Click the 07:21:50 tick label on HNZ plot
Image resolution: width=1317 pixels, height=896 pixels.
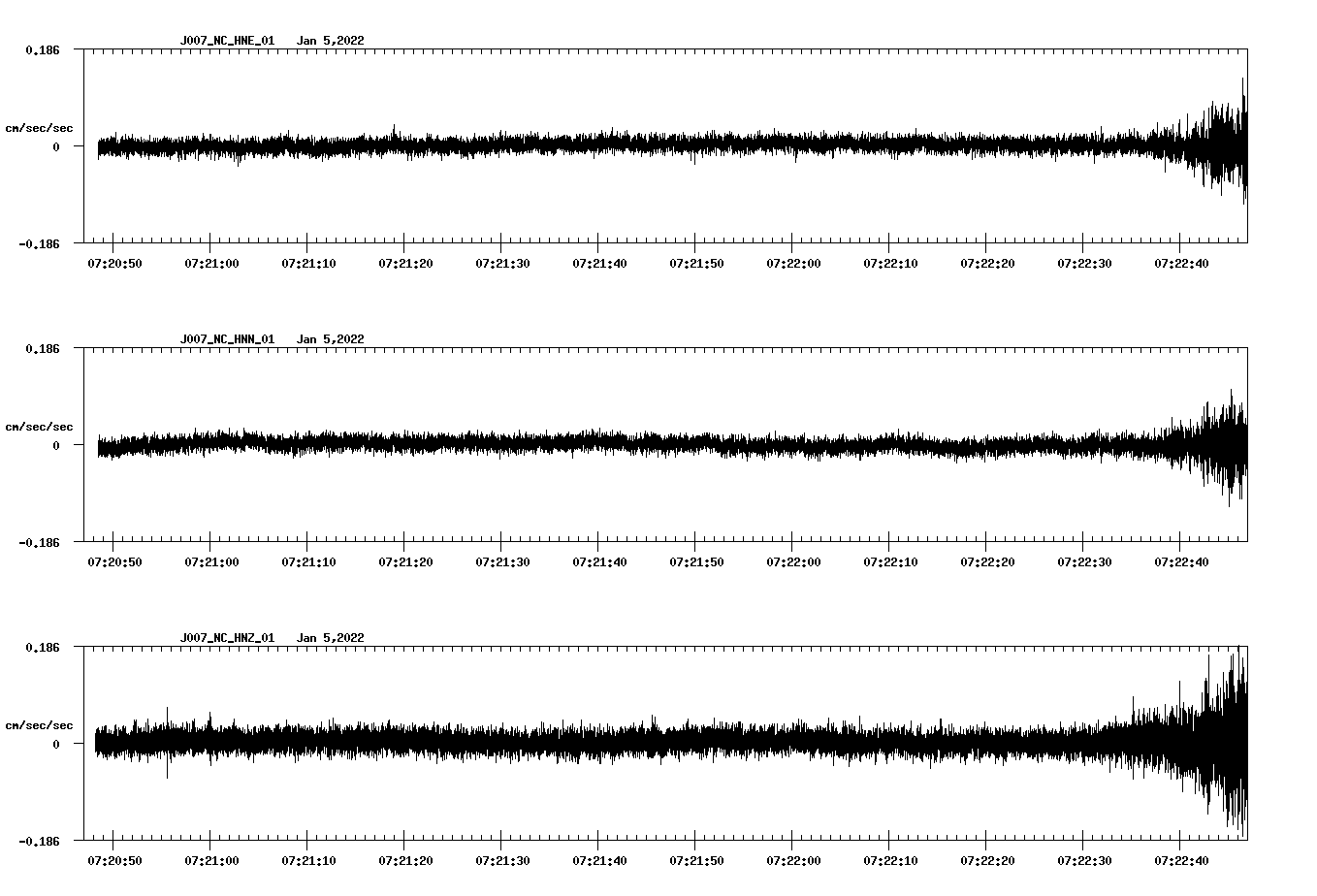point(696,860)
